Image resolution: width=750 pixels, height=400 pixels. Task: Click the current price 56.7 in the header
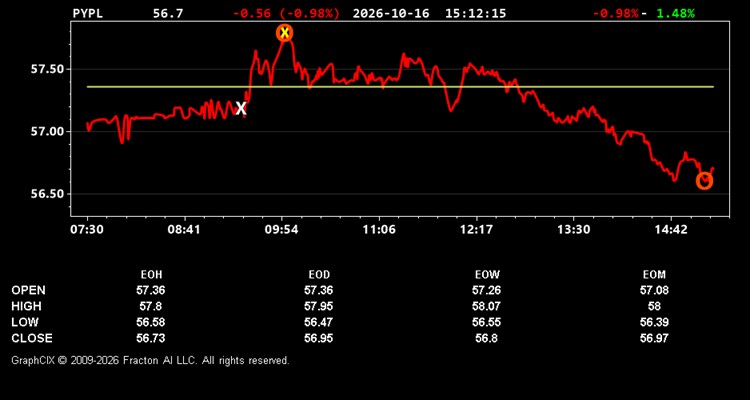click(168, 13)
